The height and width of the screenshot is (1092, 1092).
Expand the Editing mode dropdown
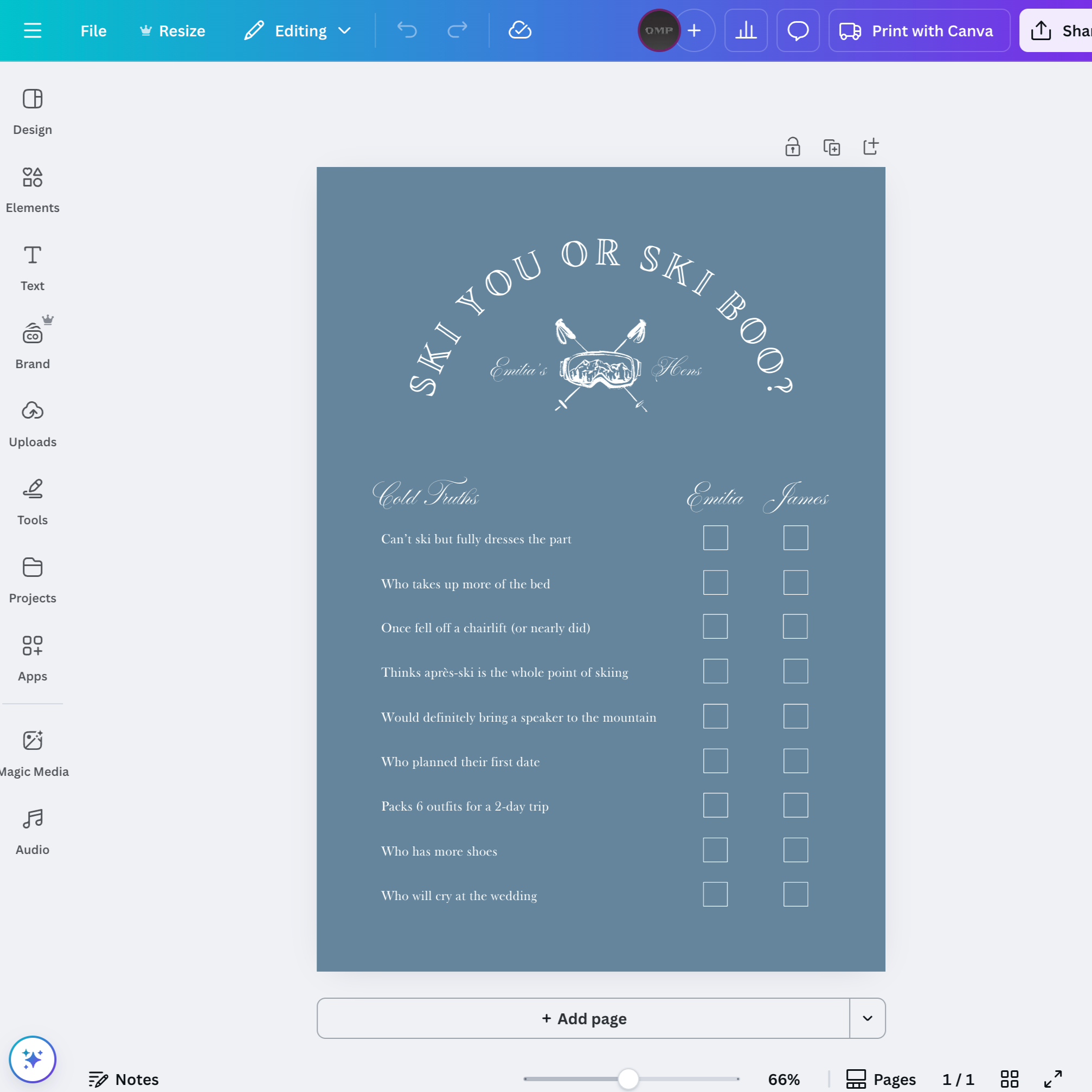pos(298,30)
